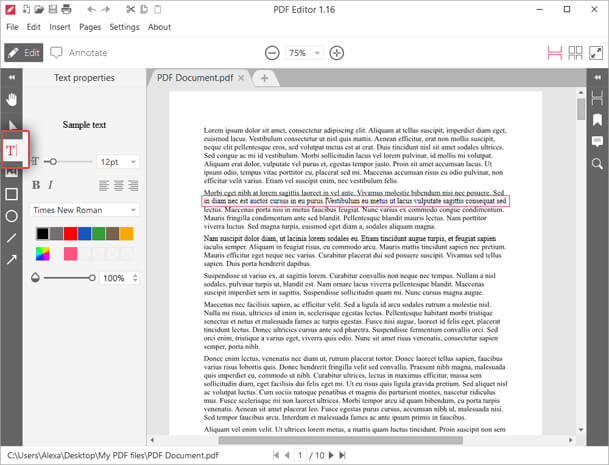Expand the Times New Roman font list

tap(84, 210)
